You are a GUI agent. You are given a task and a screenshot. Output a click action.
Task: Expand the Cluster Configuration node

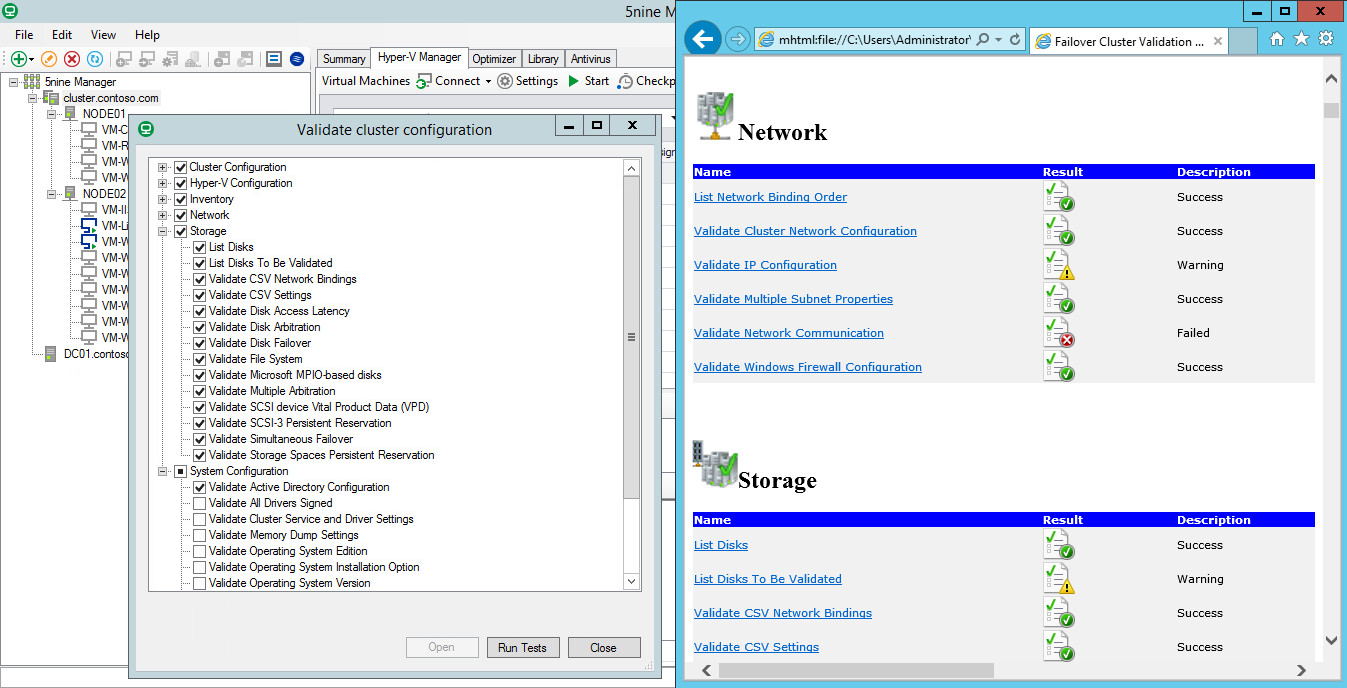click(x=163, y=167)
